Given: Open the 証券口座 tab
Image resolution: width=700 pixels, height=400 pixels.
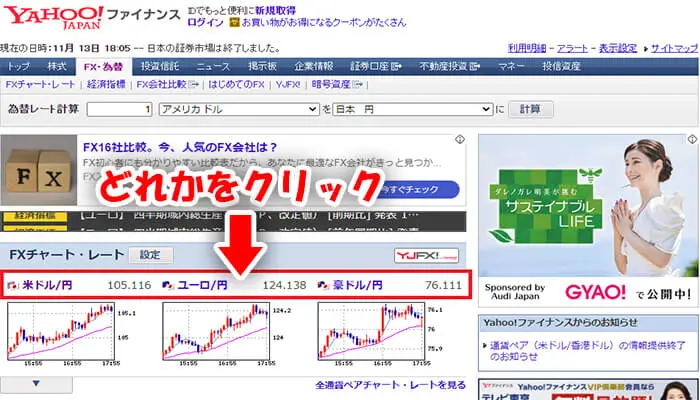Looking at the screenshot, I should click(x=375, y=67).
